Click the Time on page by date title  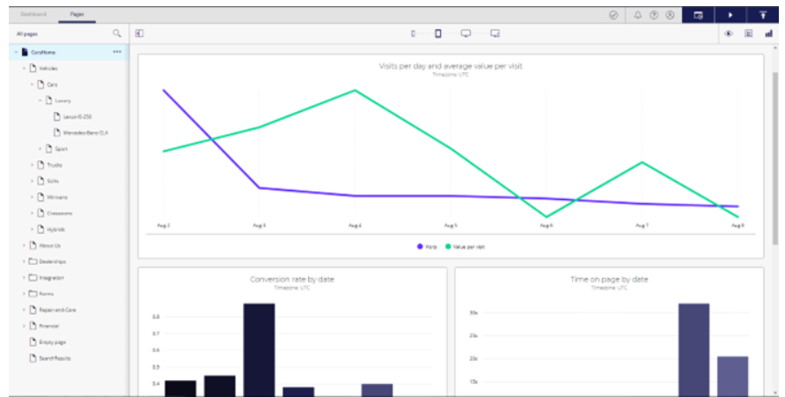(609, 279)
